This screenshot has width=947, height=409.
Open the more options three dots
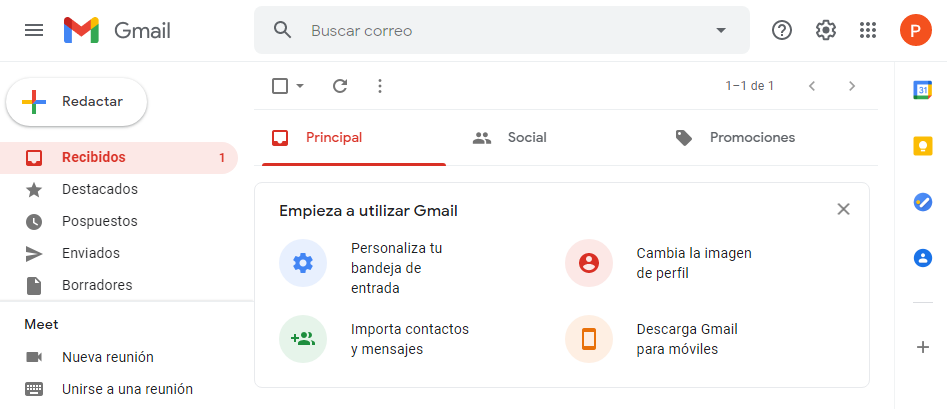[x=380, y=86]
